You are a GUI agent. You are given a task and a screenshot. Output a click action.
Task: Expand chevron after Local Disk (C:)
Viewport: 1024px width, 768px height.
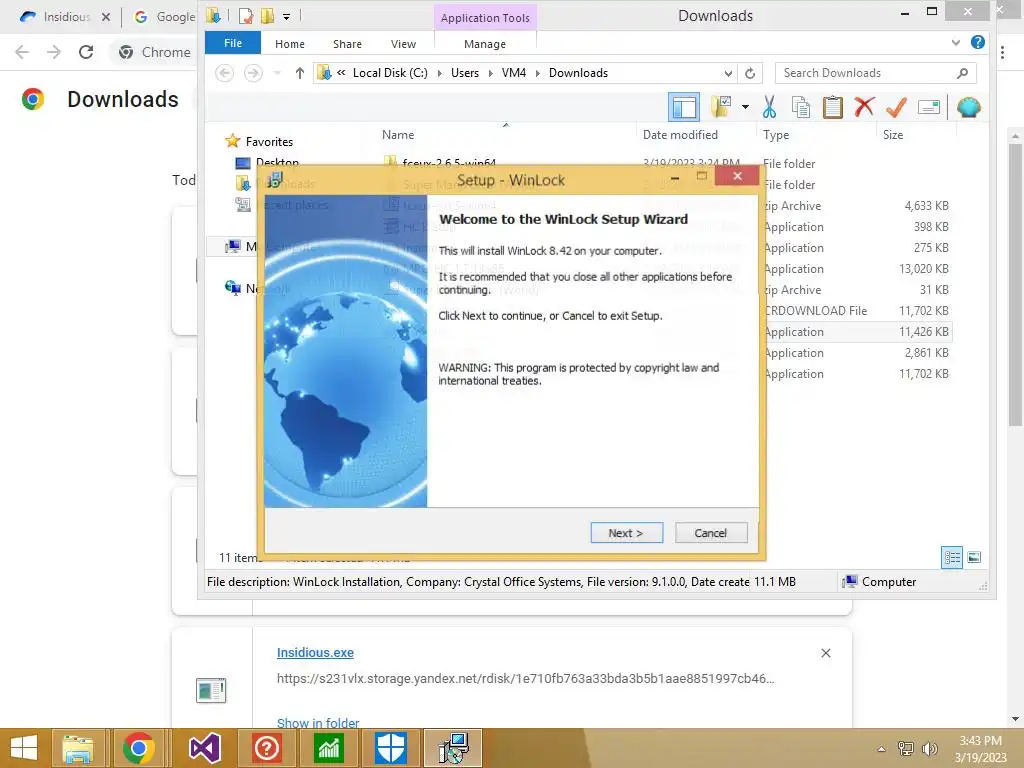(x=440, y=73)
